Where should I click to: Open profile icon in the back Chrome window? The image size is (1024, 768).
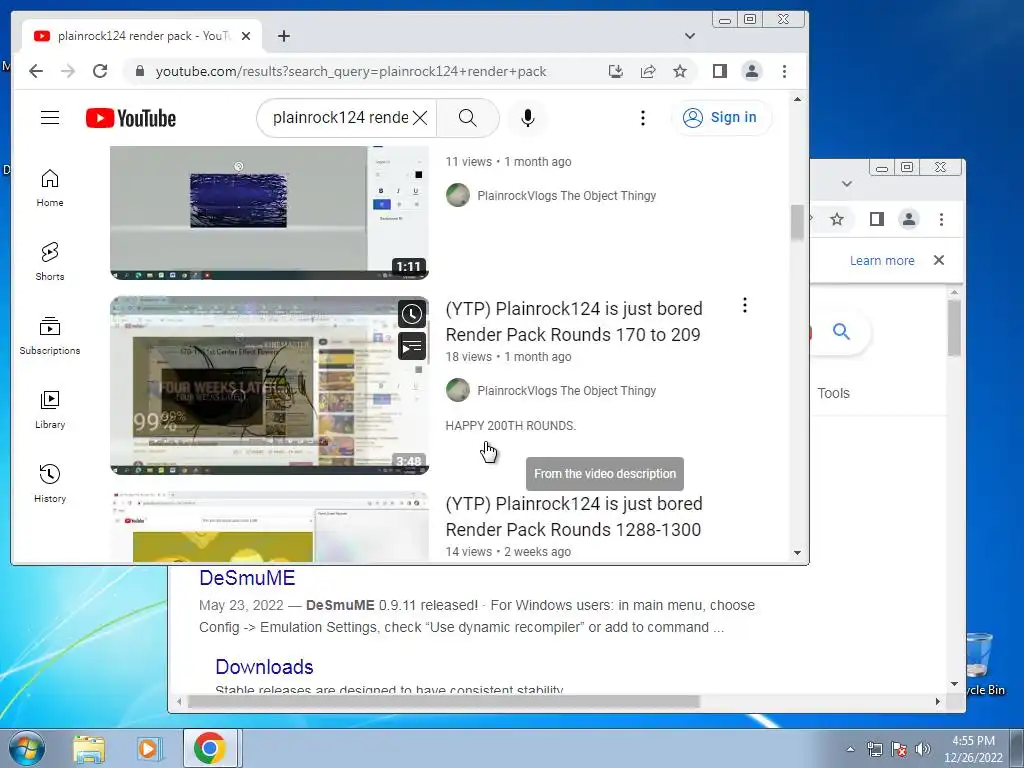coord(908,219)
